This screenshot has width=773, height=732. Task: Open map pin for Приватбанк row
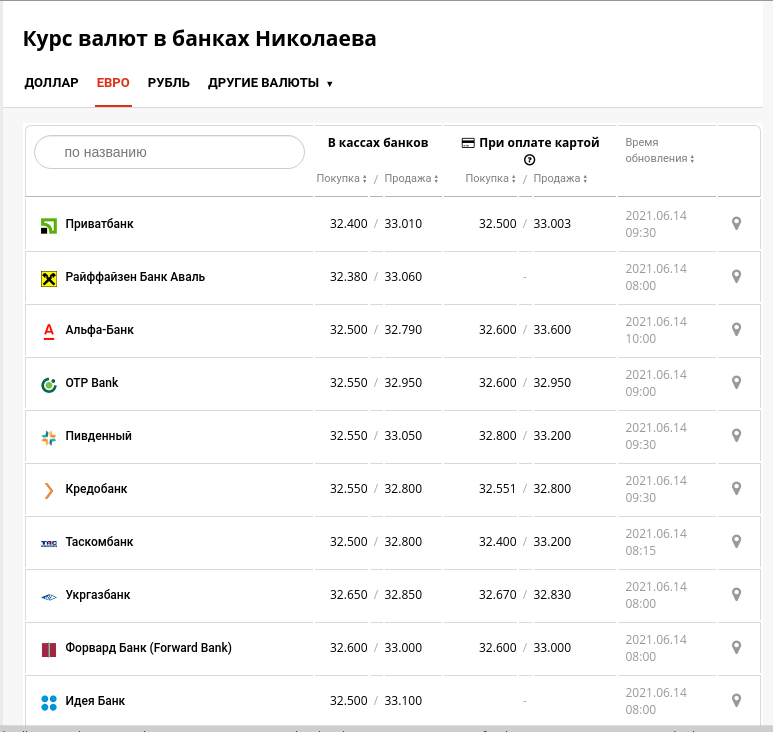pyautogui.click(x=736, y=223)
